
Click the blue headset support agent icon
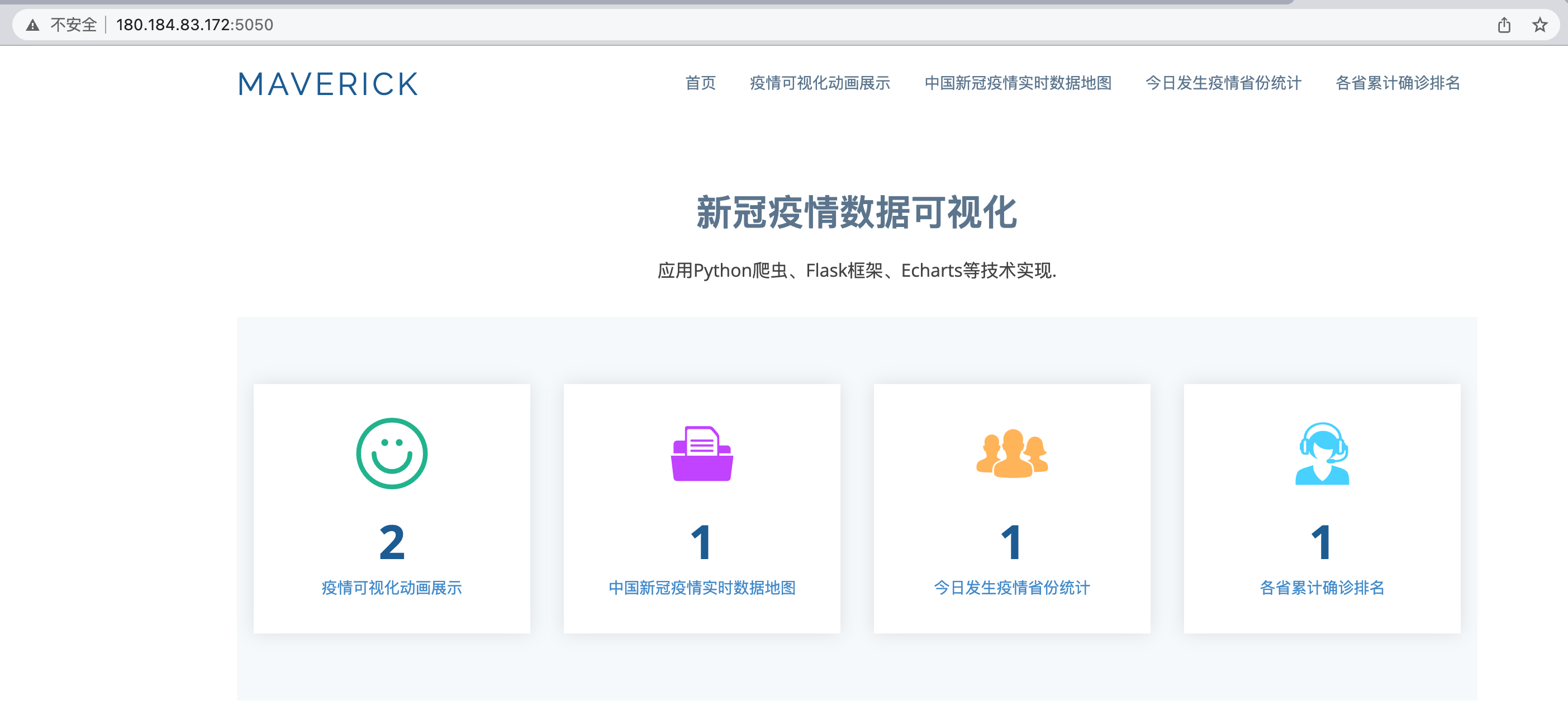coord(1322,453)
